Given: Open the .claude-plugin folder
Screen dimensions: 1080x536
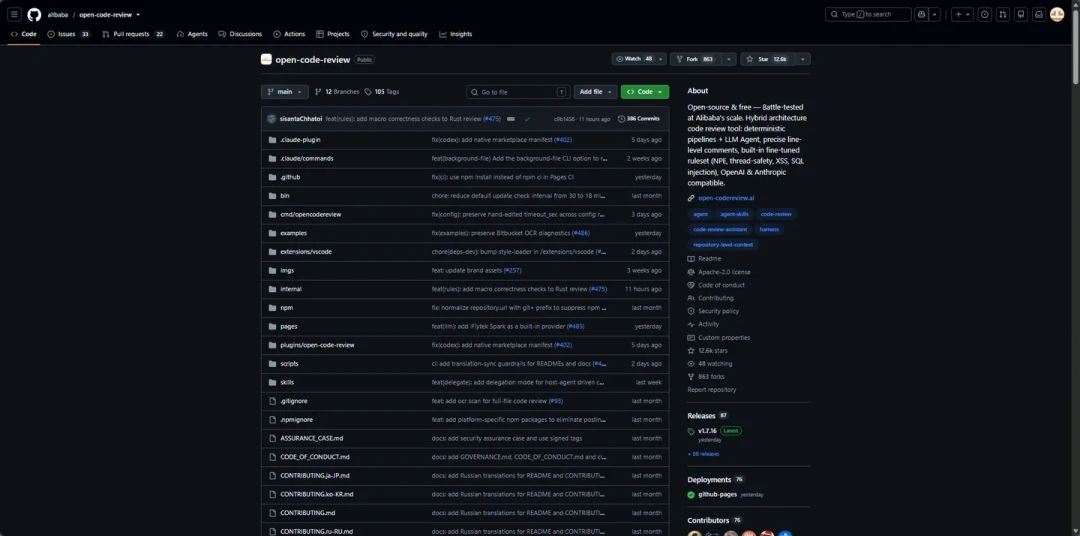Looking at the screenshot, I should [x=300, y=140].
